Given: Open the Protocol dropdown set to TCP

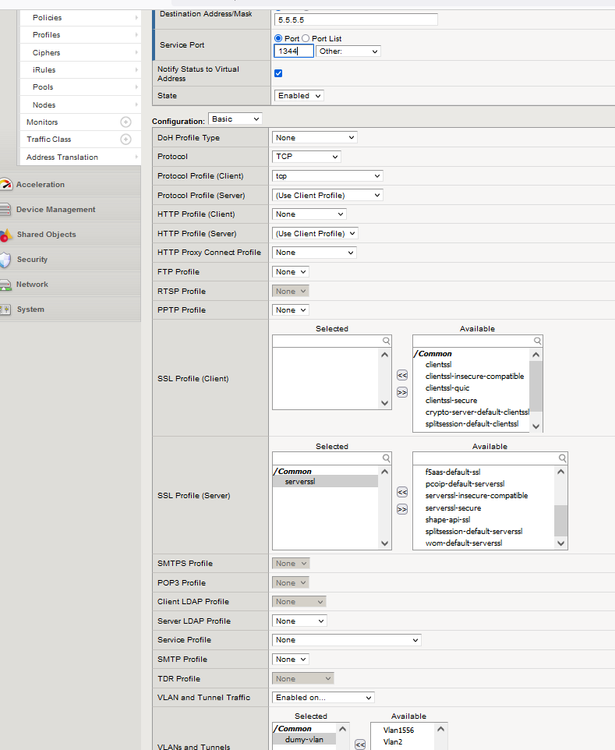Looking at the screenshot, I should coord(307,157).
